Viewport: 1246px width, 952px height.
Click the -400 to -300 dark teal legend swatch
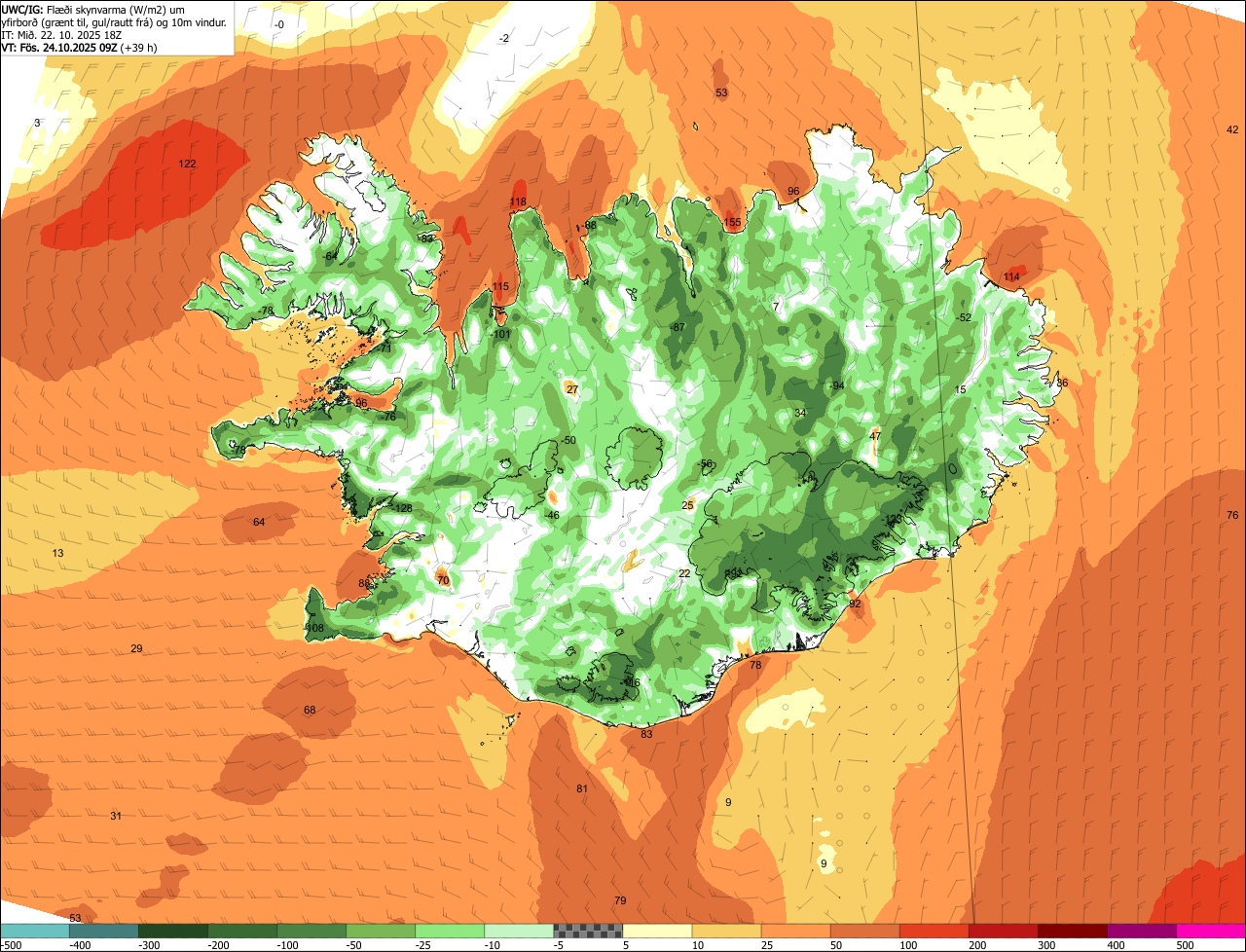click(x=104, y=930)
